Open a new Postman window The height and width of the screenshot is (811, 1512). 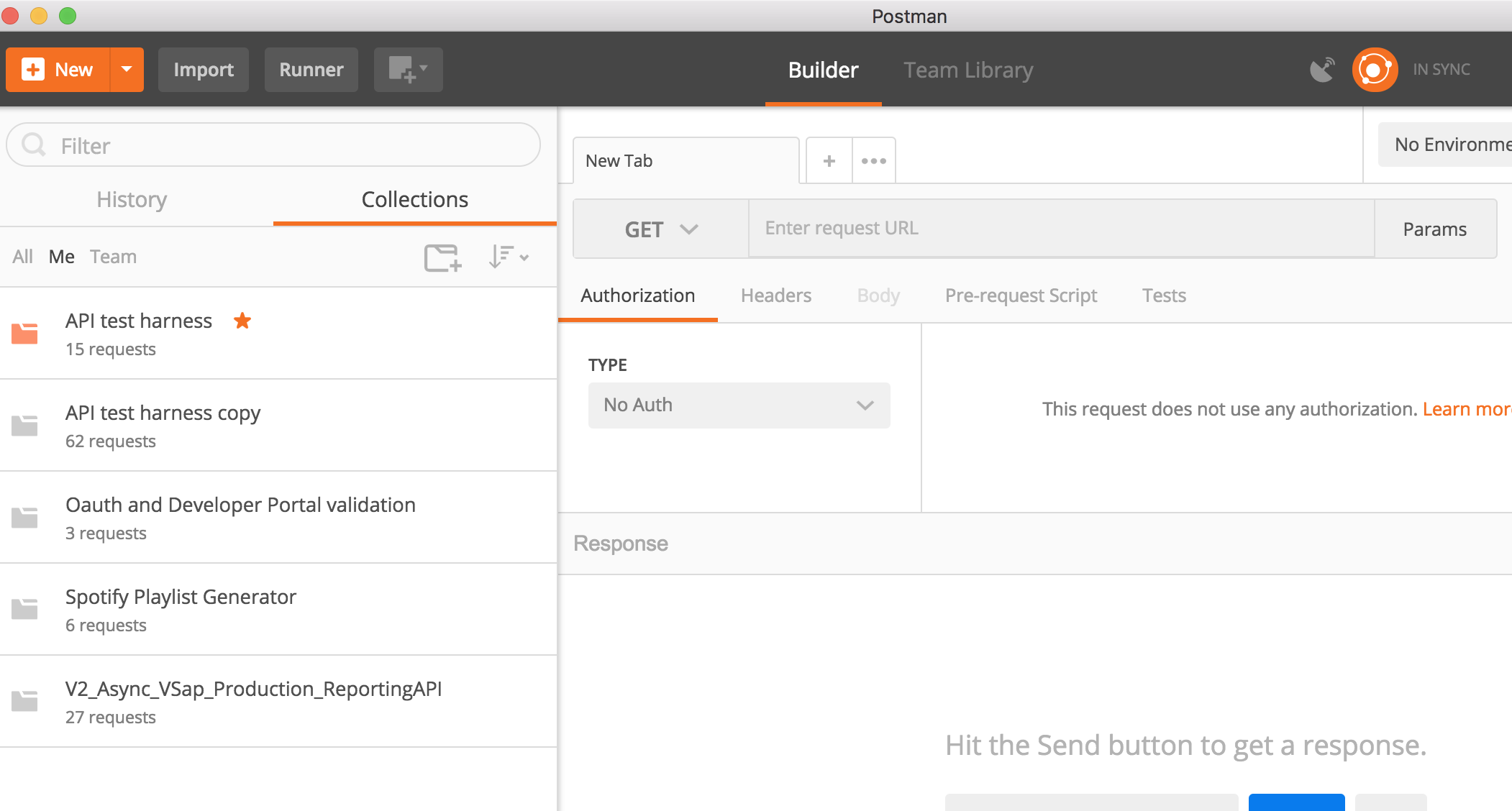click(x=408, y=69)
